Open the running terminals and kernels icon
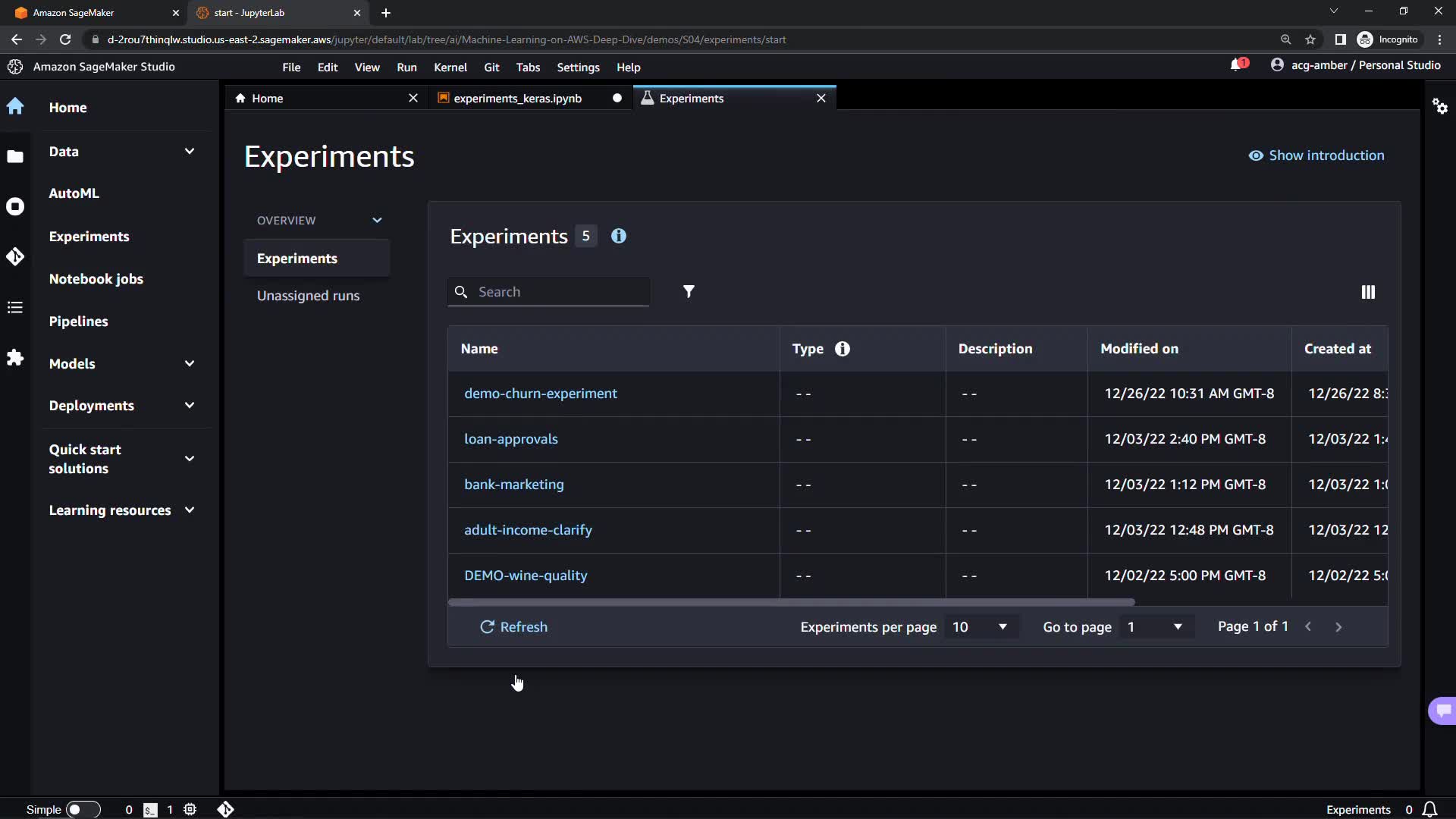Image resolution: width=1456 pixels, height=819 pixels. (15, 206)
